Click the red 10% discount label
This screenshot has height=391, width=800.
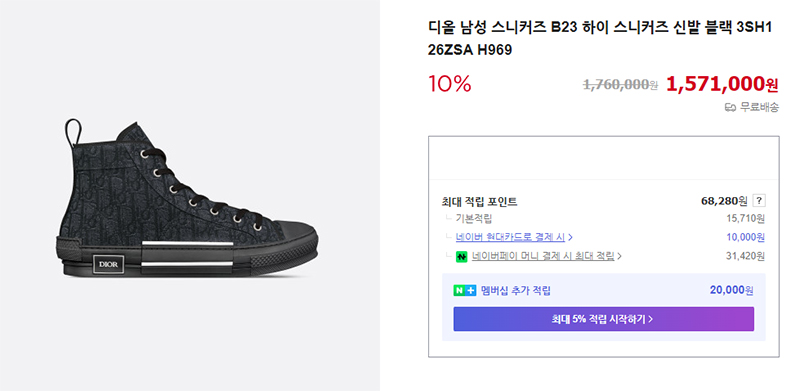pyautogui.click(x=449, y=84)
